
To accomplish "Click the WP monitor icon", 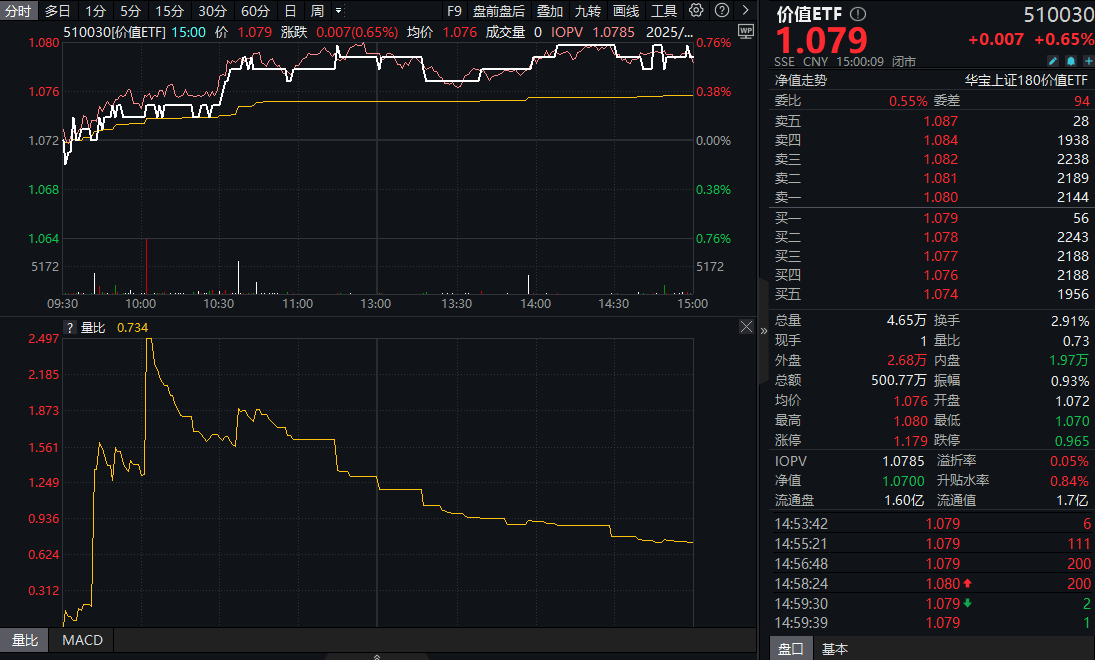I will point(746,31).
